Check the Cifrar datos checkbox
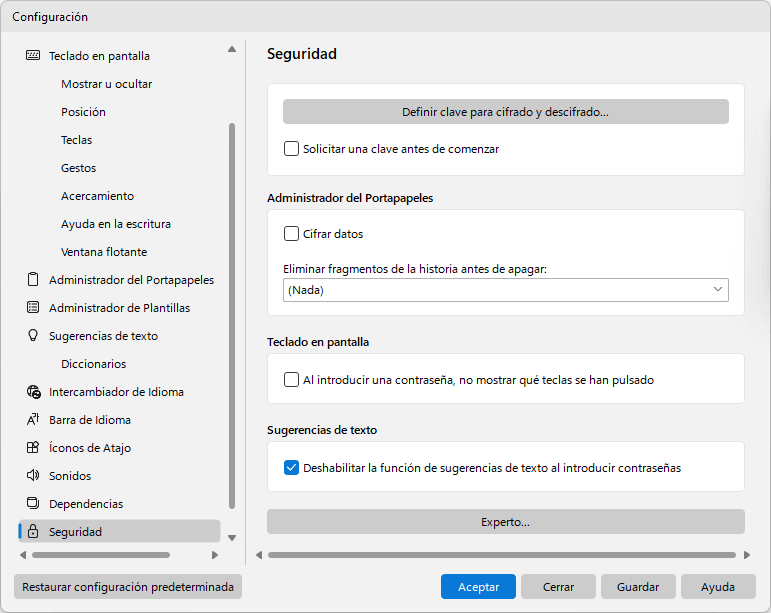Image resolution: width=771 pixels, height=613 pixels. click(x=291, y=234)
